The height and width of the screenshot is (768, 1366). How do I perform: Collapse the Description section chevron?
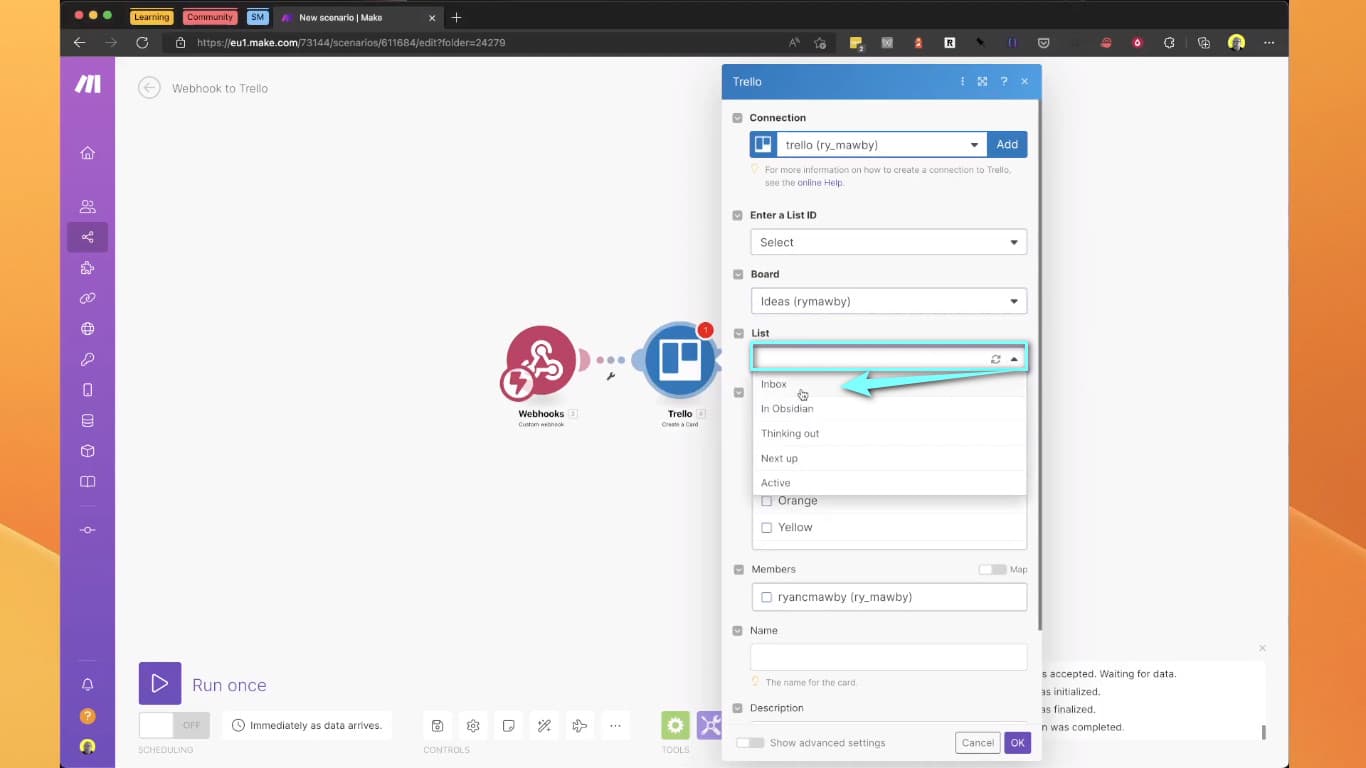[738, 708]
